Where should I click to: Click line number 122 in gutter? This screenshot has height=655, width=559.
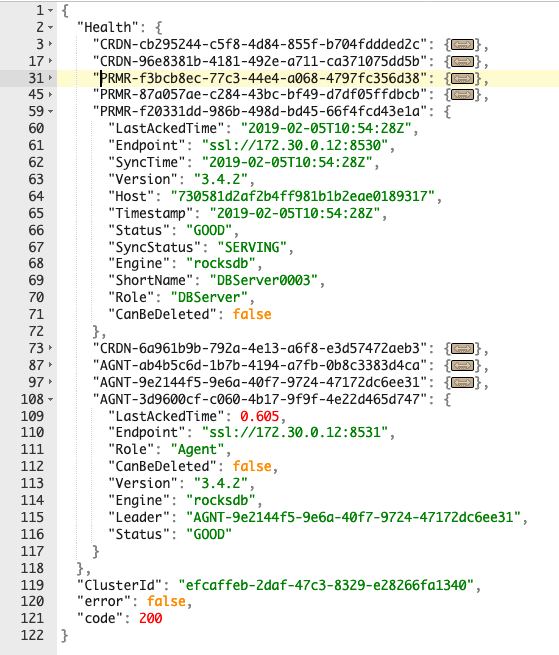tap(32, 635)
